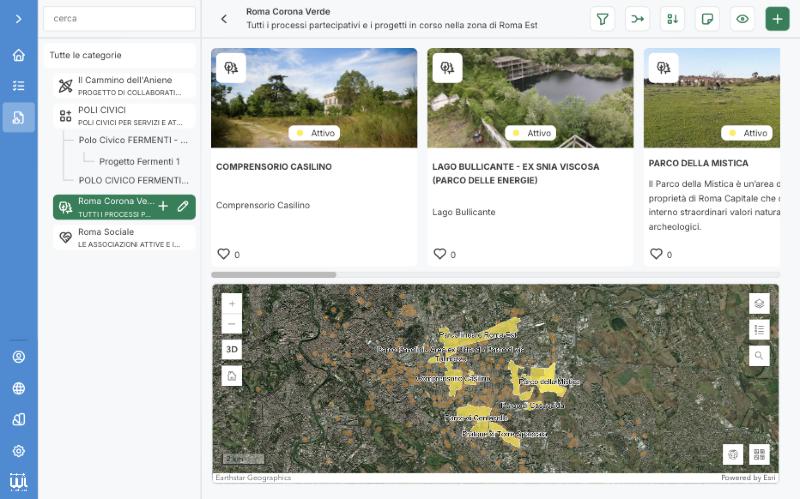Image resolution: width=800 pixels, height=499 pixels.
Task: Open the globe language icon
Action: 18,388
